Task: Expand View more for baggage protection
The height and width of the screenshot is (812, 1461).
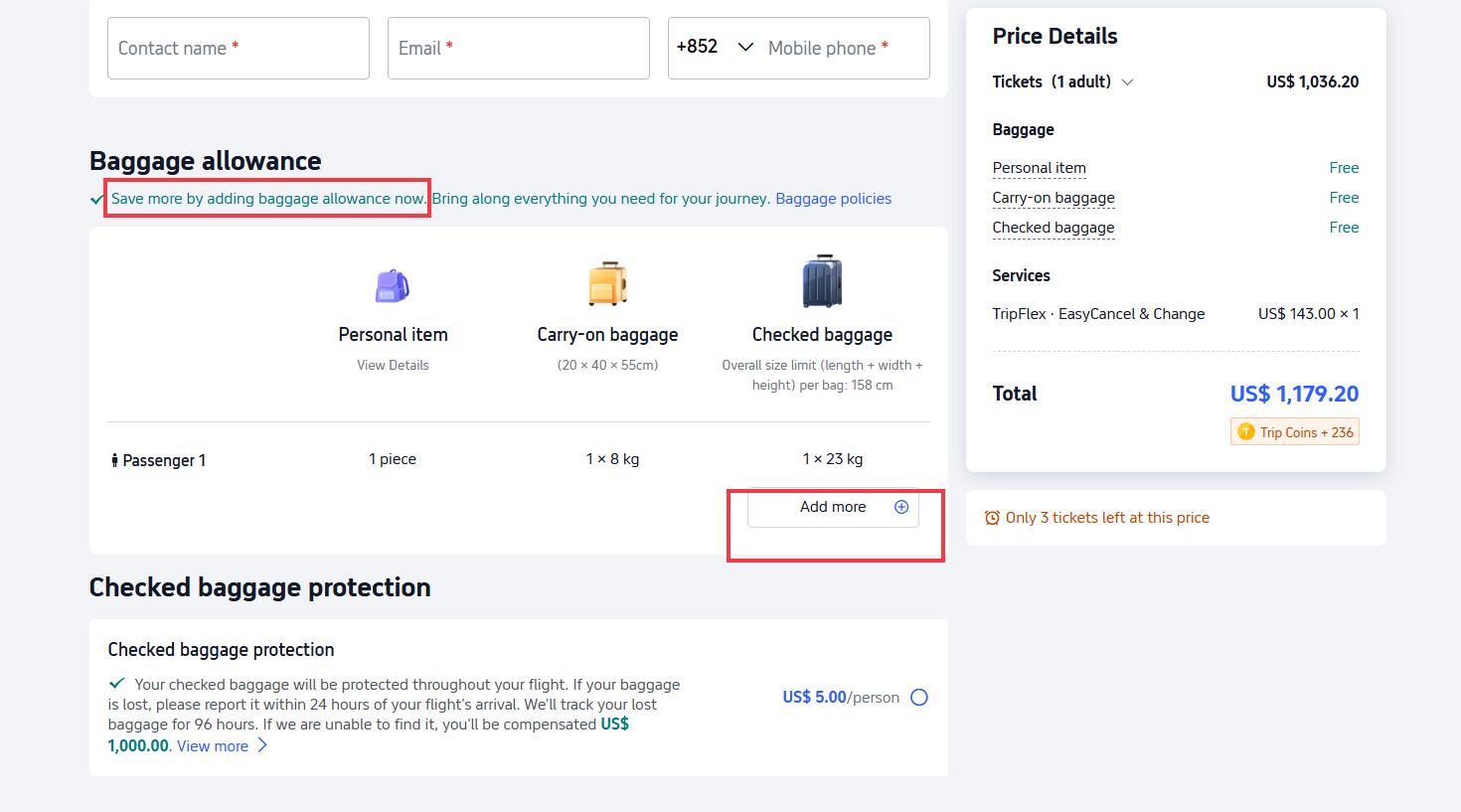Action: point(222,746)
